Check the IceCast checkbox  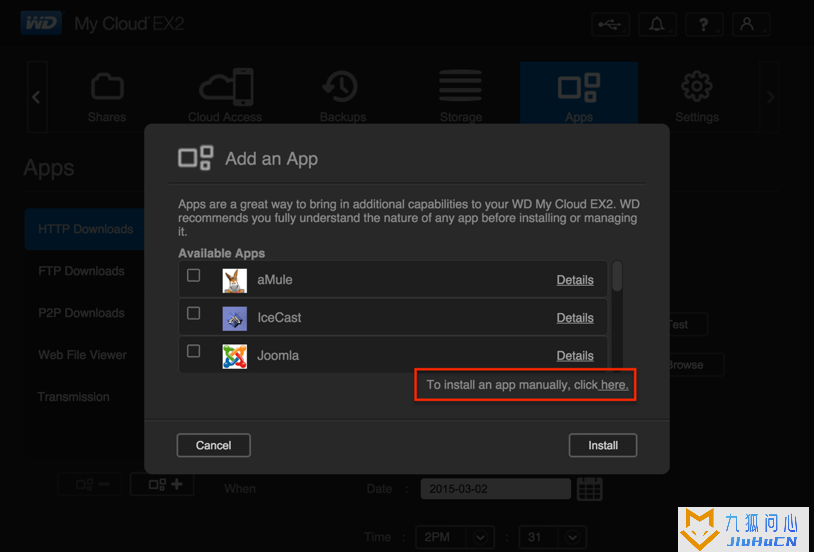point(194,313)
